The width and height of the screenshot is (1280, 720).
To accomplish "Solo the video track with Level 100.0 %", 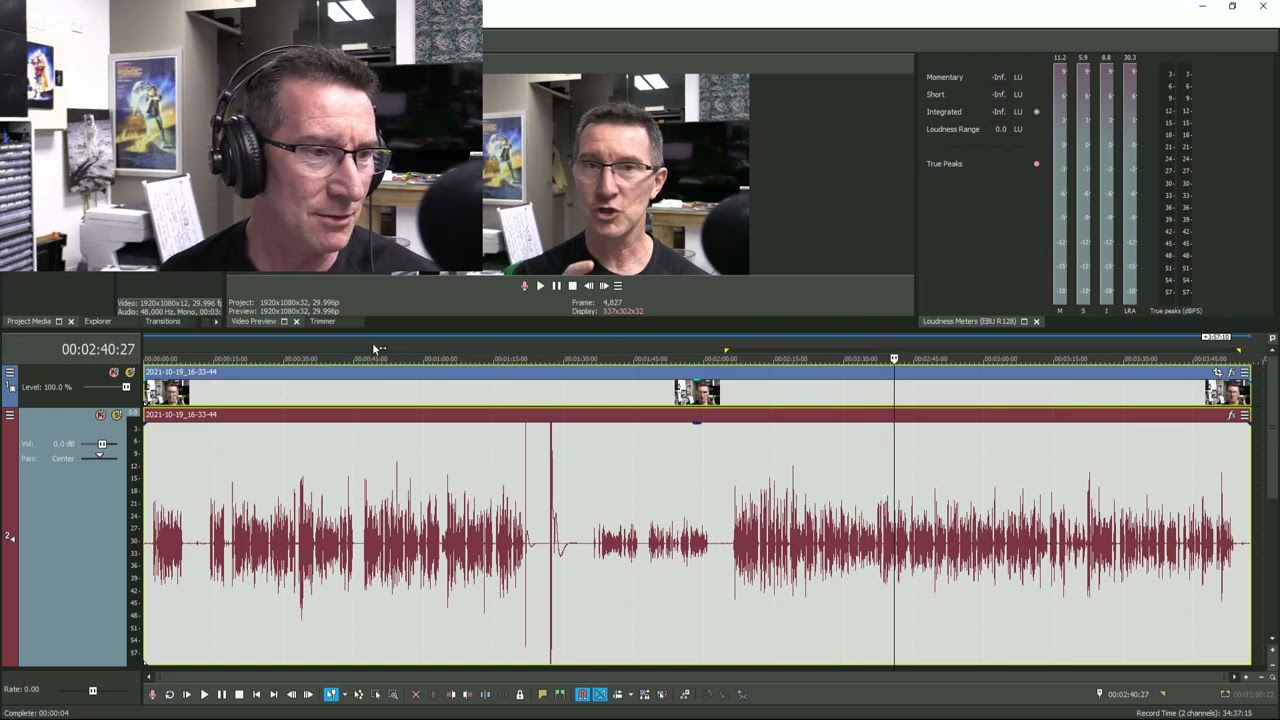I will click(x=129, y=372).
